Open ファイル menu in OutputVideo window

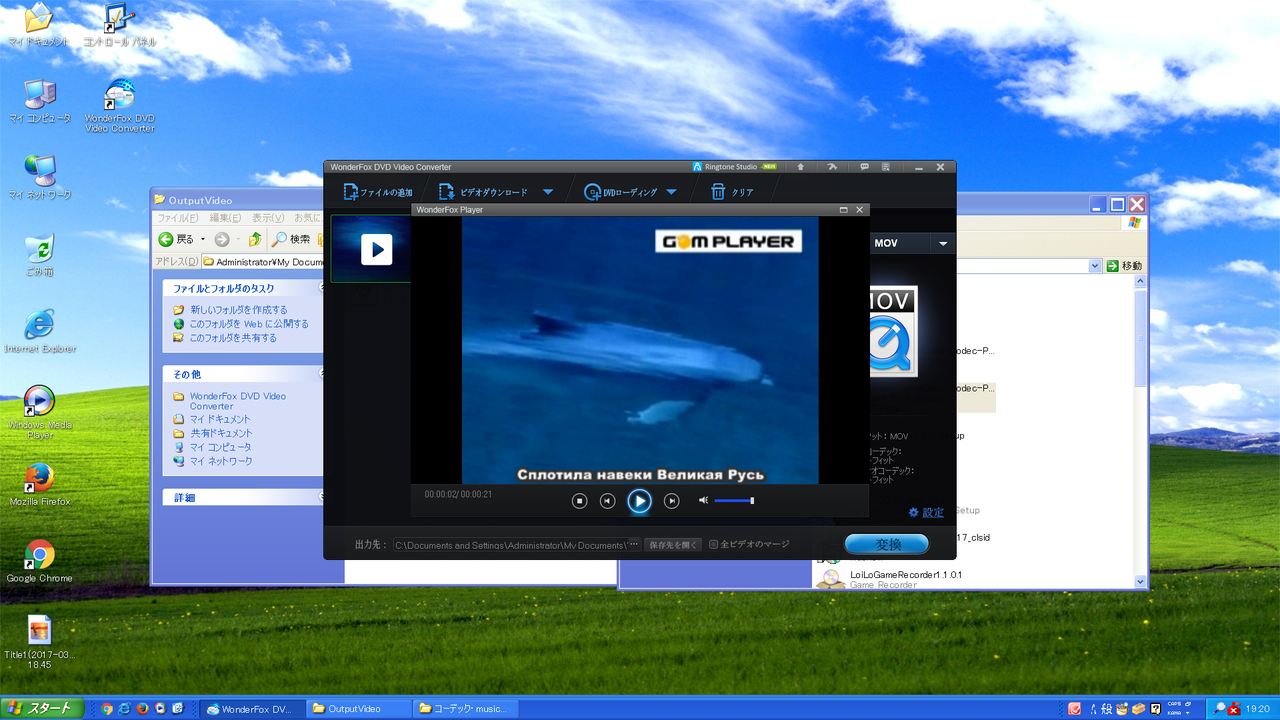coord(178,218)
